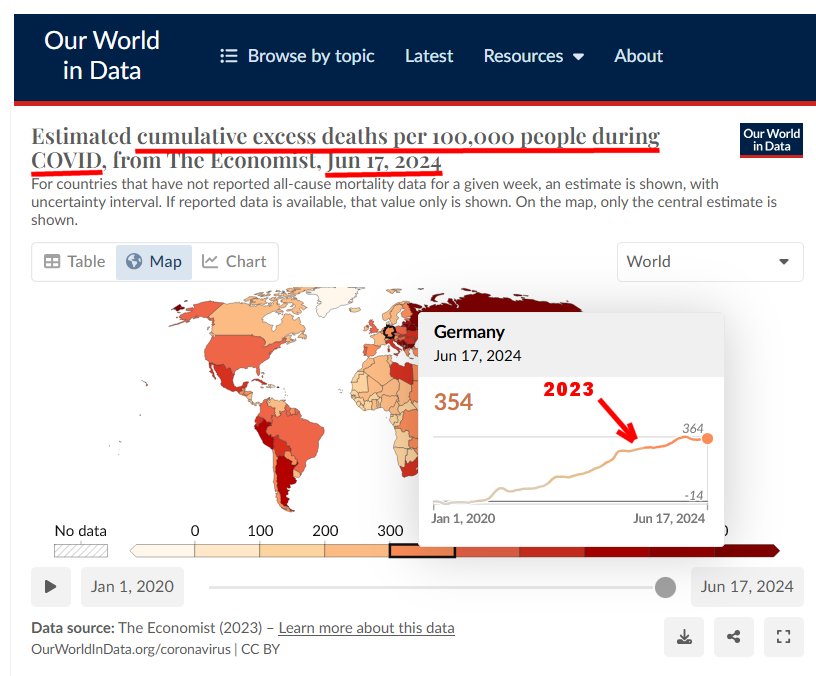This screenshot has width=816, height=676.
Task: Go to the Latest page
Action: pos(428,56)
